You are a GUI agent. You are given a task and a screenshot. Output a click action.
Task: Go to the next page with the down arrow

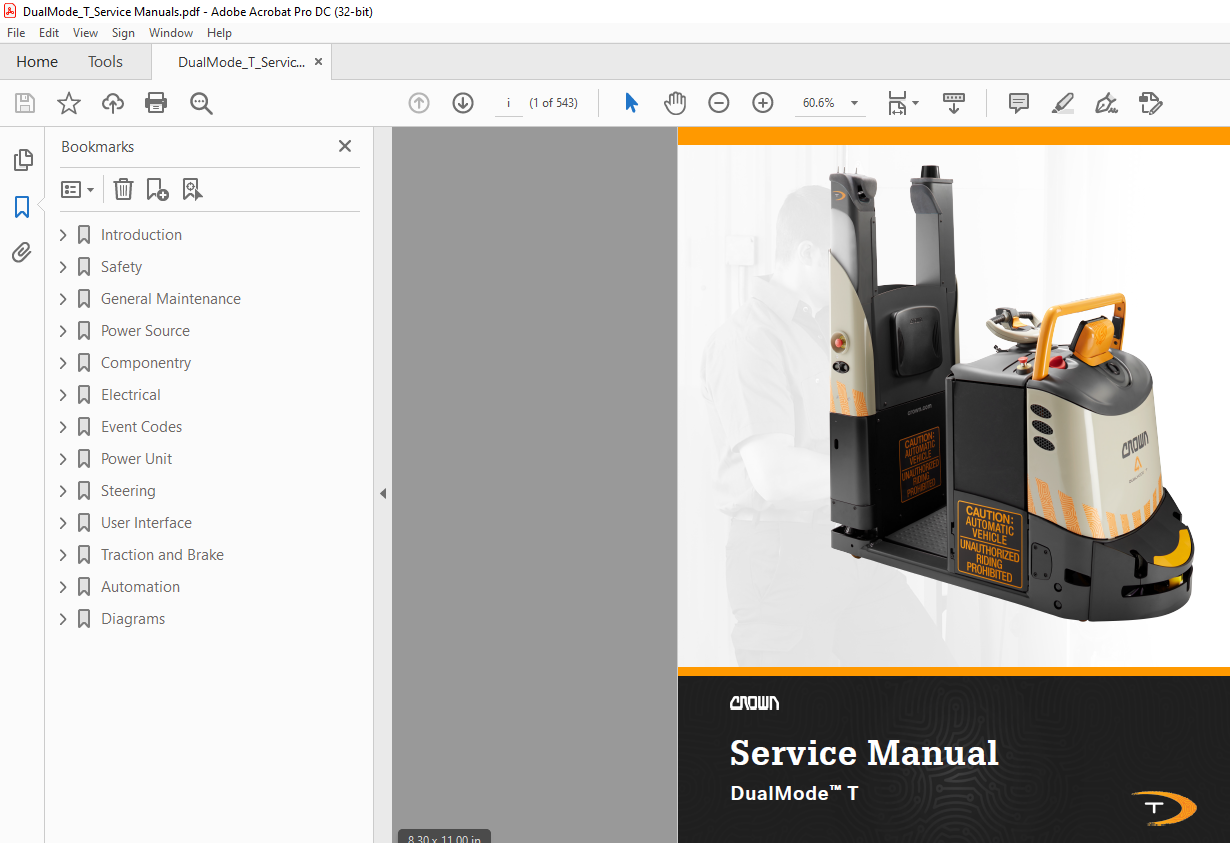[x=463, y=103]
